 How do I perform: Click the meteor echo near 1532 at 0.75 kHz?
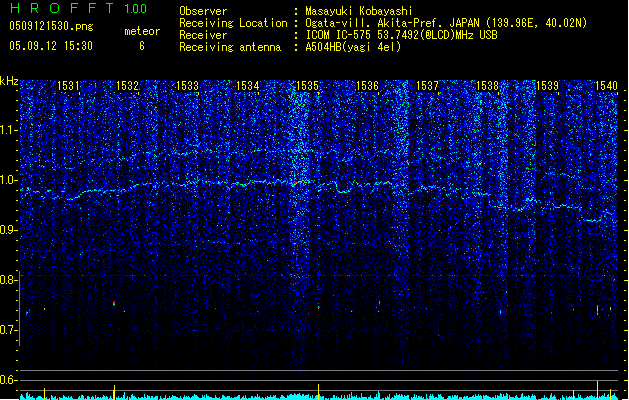[x=114, y=303]
